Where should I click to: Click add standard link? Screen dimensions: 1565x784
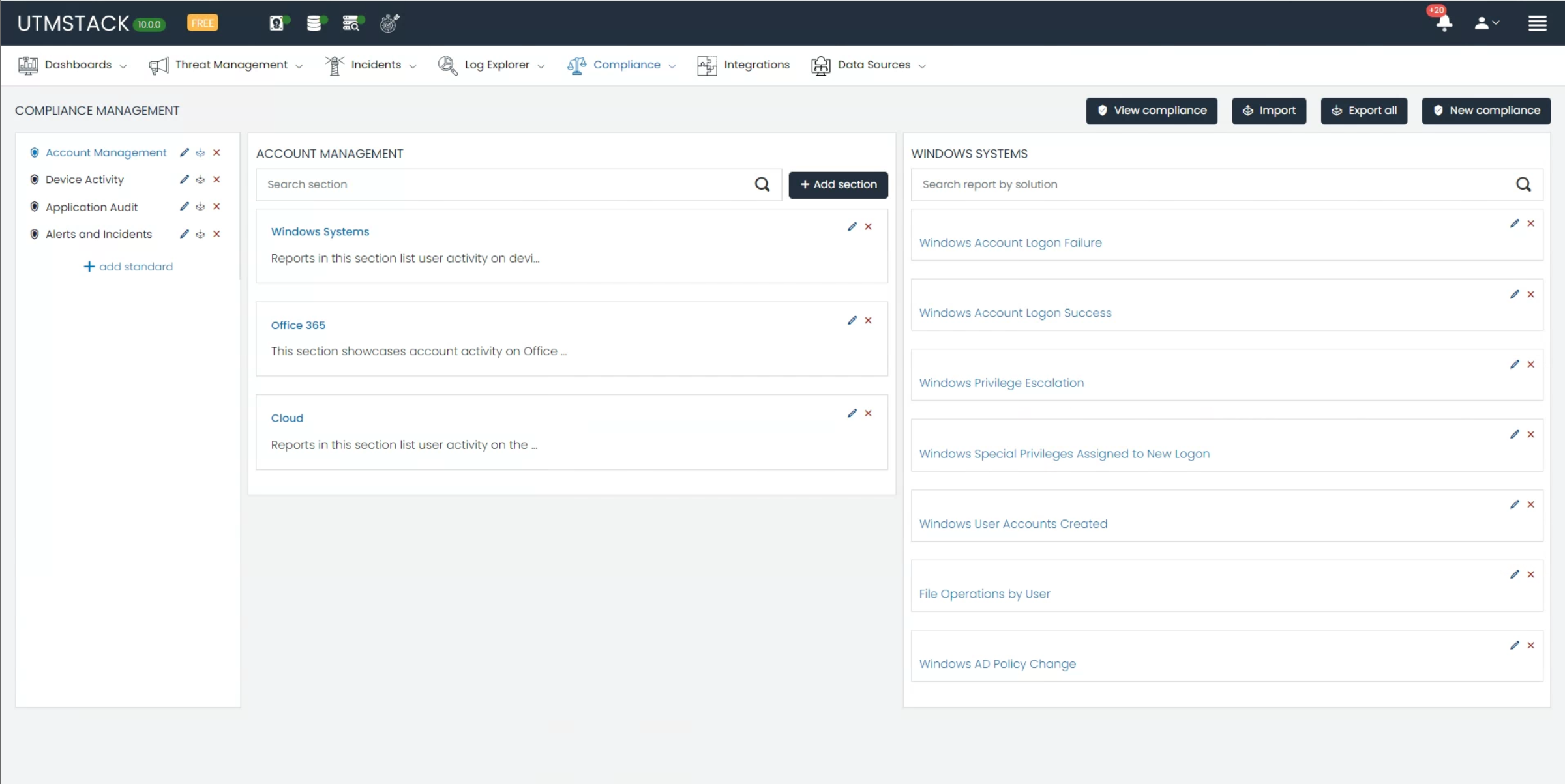[x=128, y=267]
